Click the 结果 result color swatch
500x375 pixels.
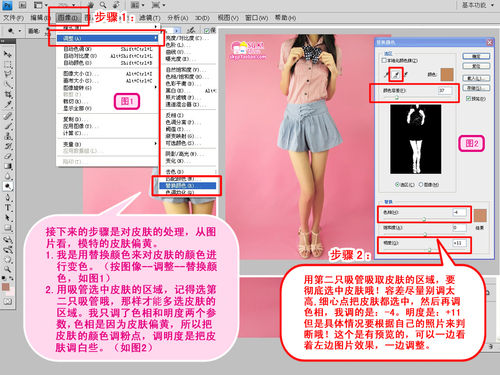480,216
